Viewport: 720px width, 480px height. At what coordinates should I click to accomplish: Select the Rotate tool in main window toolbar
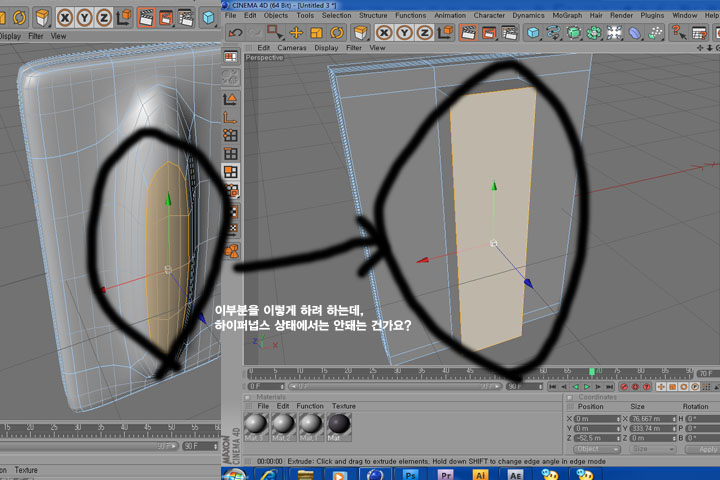coord(337,33)
